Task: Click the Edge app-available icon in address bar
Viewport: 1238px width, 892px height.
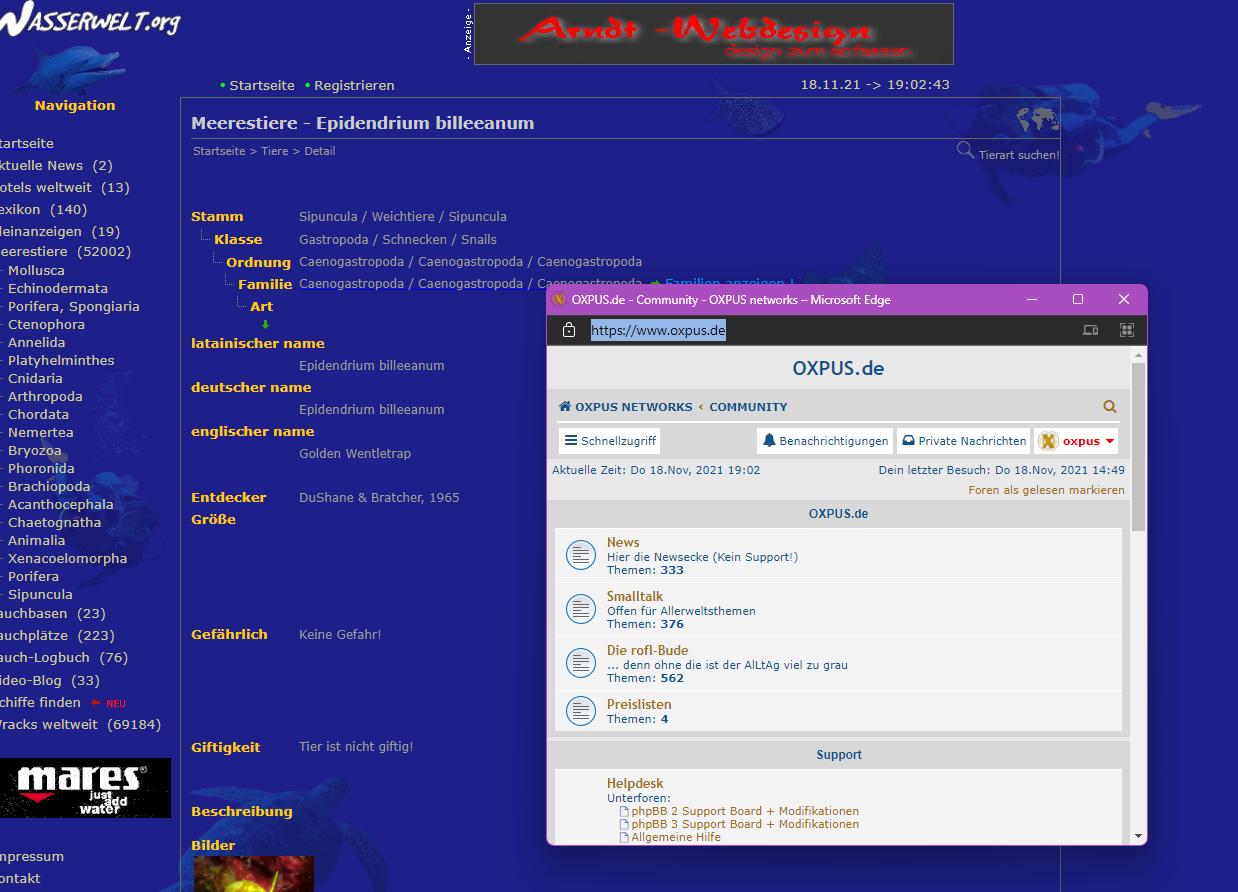Action: (x=1091, y=330)
